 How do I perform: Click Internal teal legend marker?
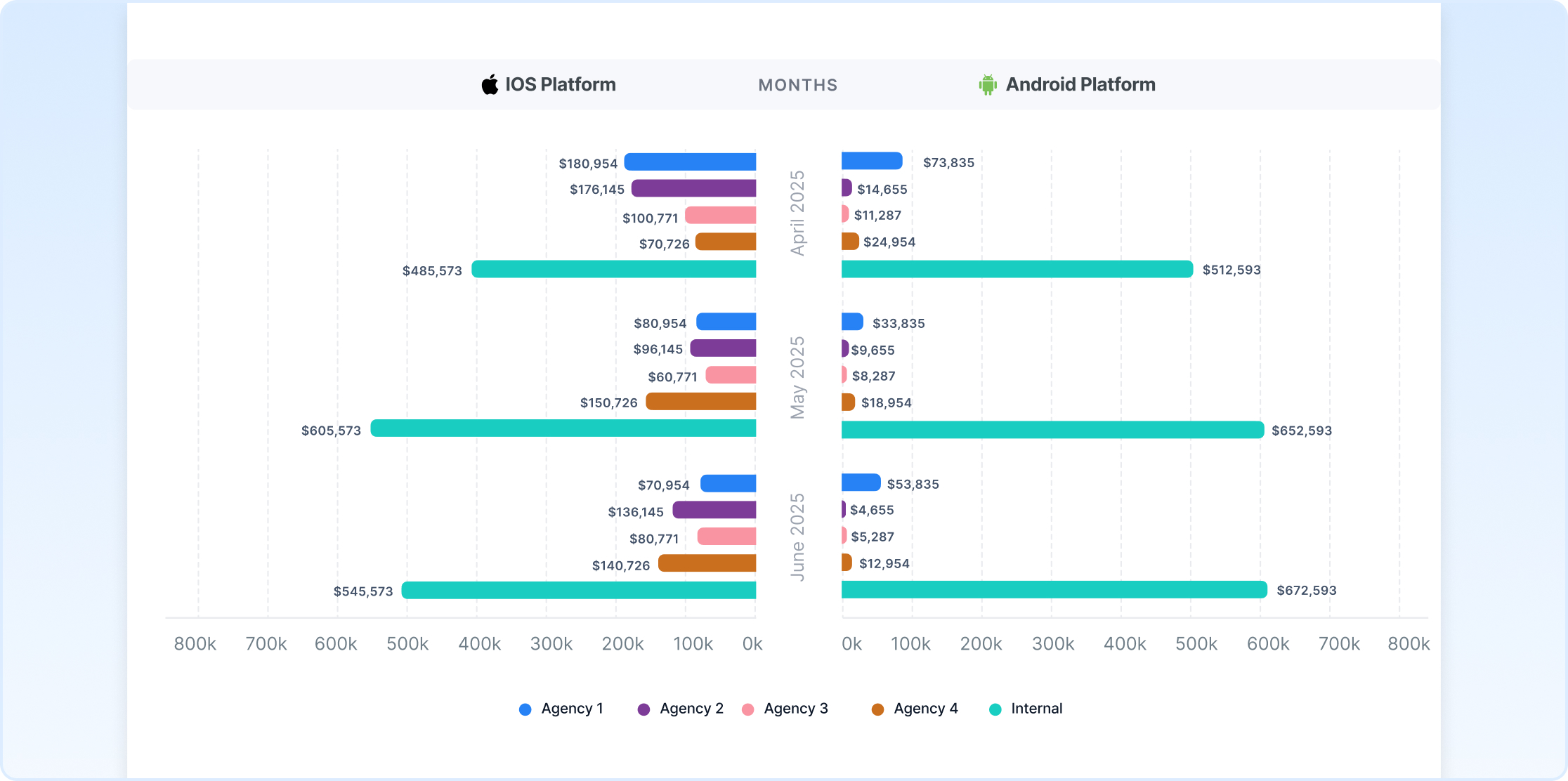click(x=995, y=709)
